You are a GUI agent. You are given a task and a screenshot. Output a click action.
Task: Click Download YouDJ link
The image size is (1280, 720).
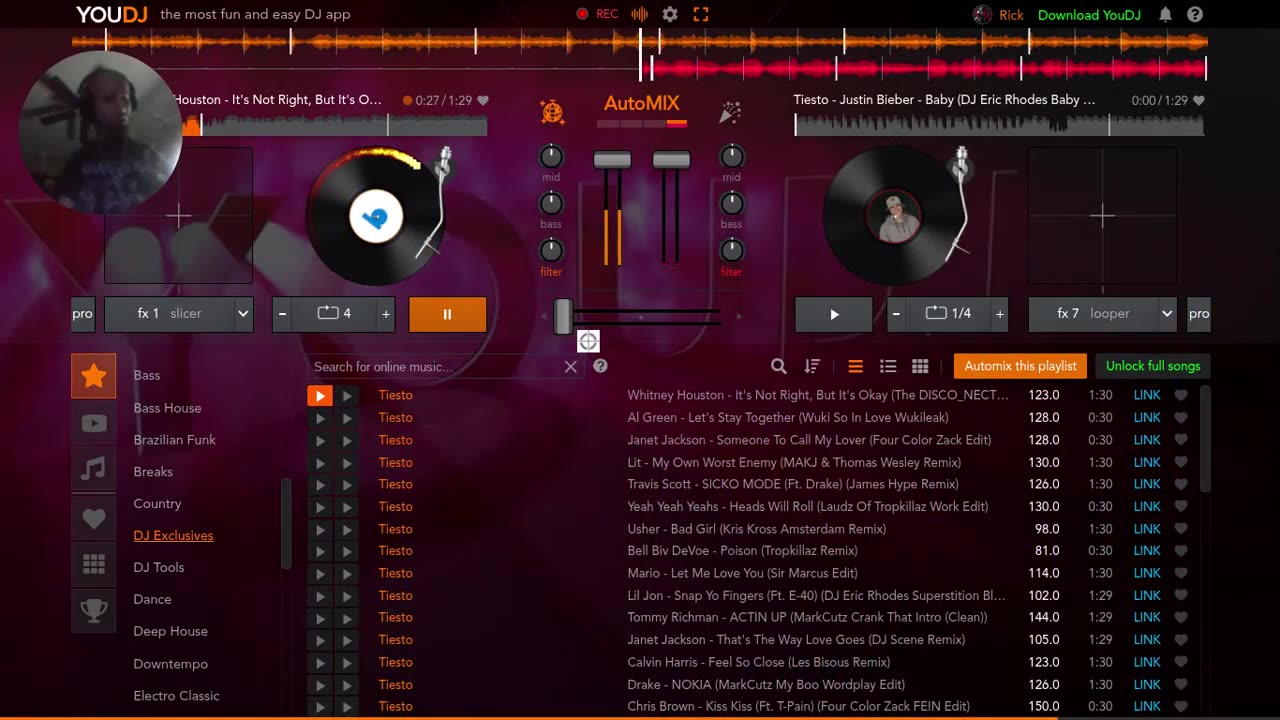tap(1089, 15)
